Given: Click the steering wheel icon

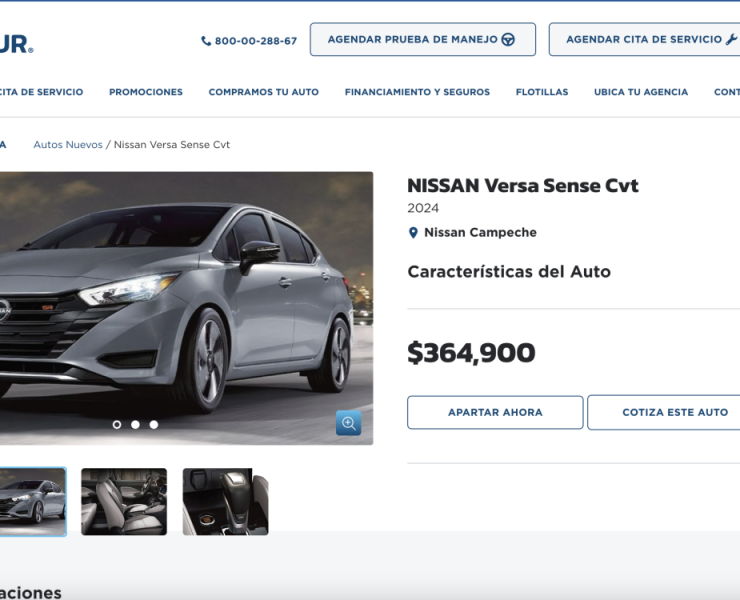Looking at the screenshot, I should (x=508, y=39).
